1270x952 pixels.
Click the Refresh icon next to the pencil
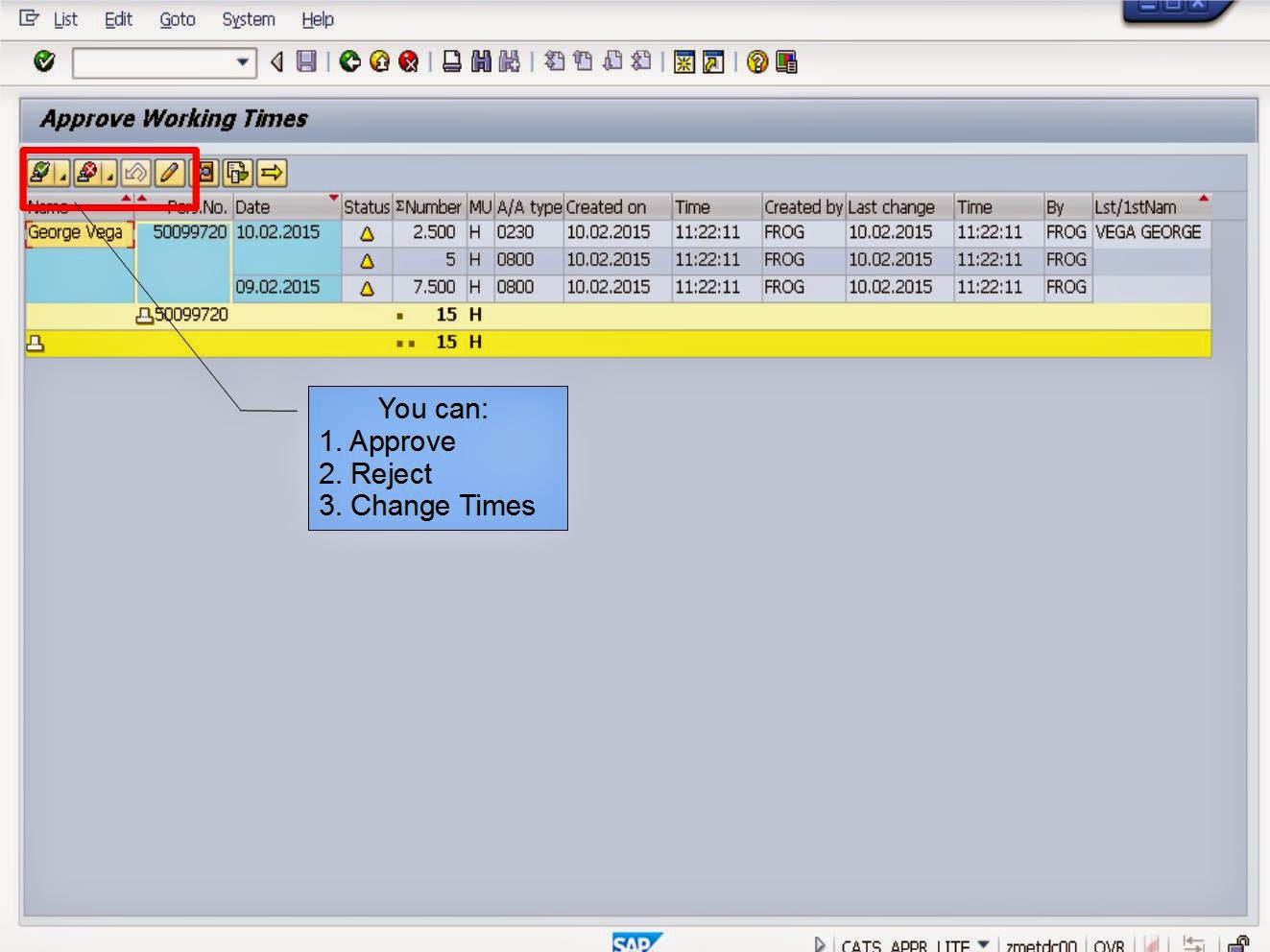pos(204,173)
